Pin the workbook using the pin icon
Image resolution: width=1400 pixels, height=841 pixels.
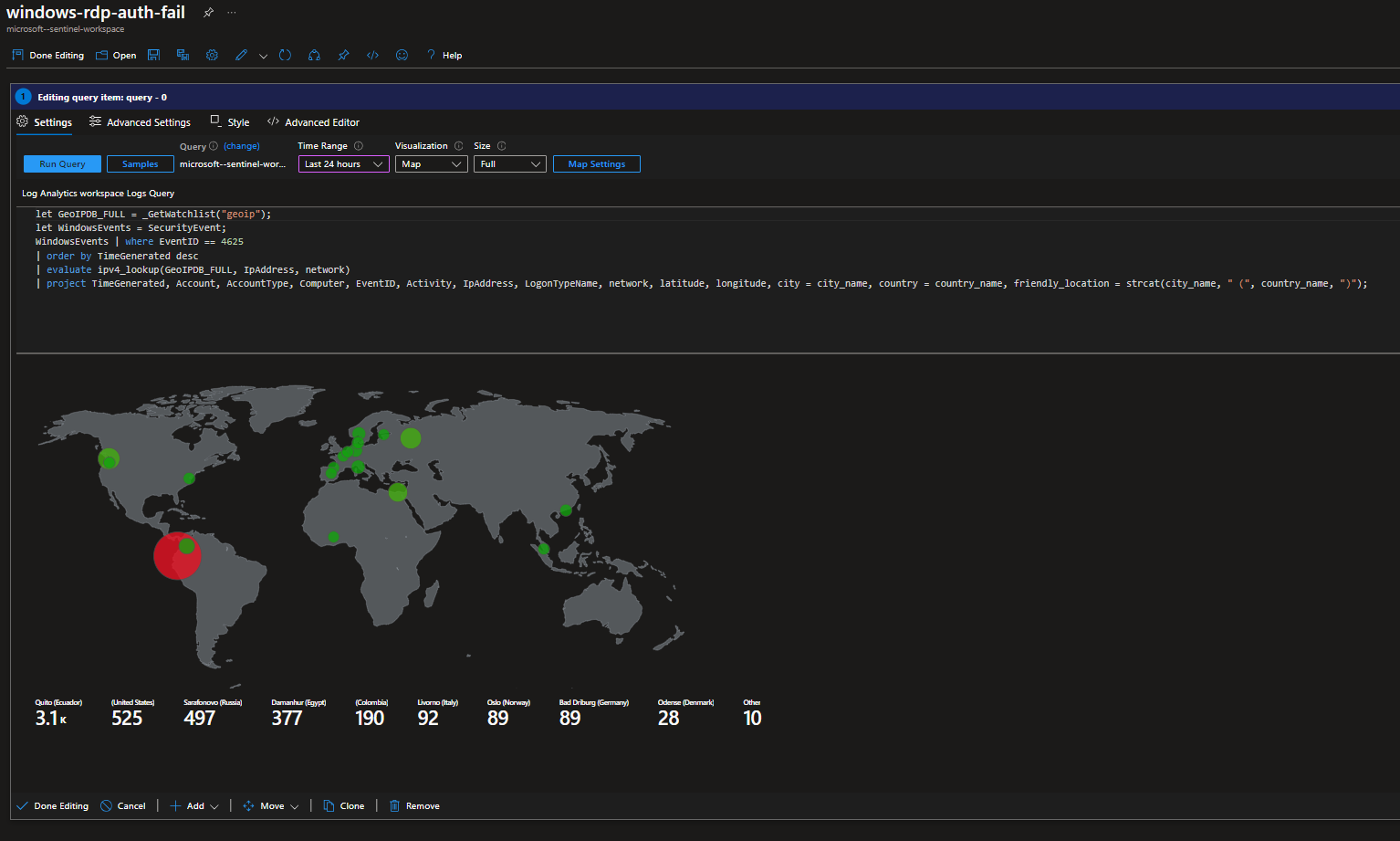point(343,55)
